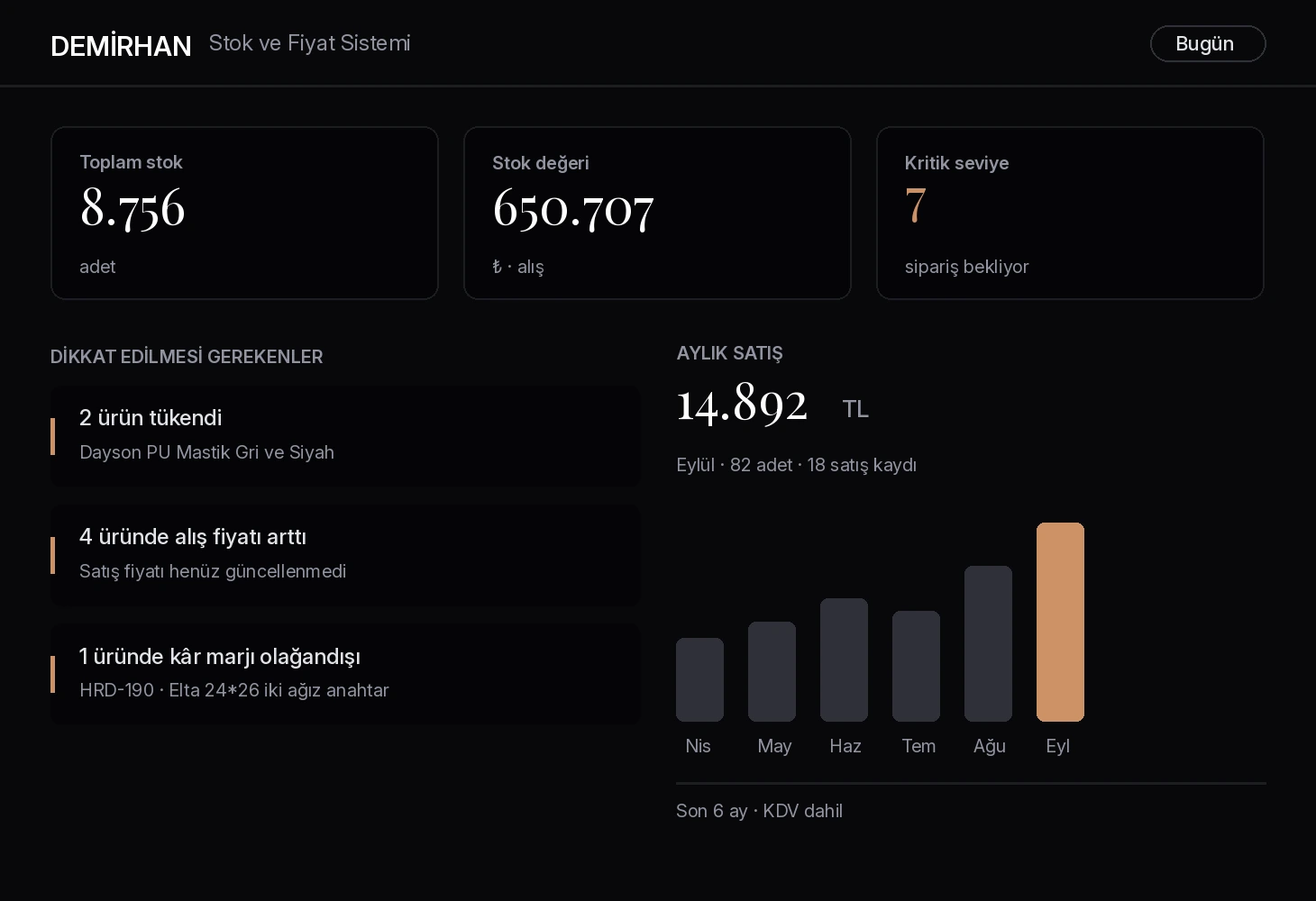Click the 650.707 stock value number
Viewport: 1316px width, 901px height.
pos(573,209)
